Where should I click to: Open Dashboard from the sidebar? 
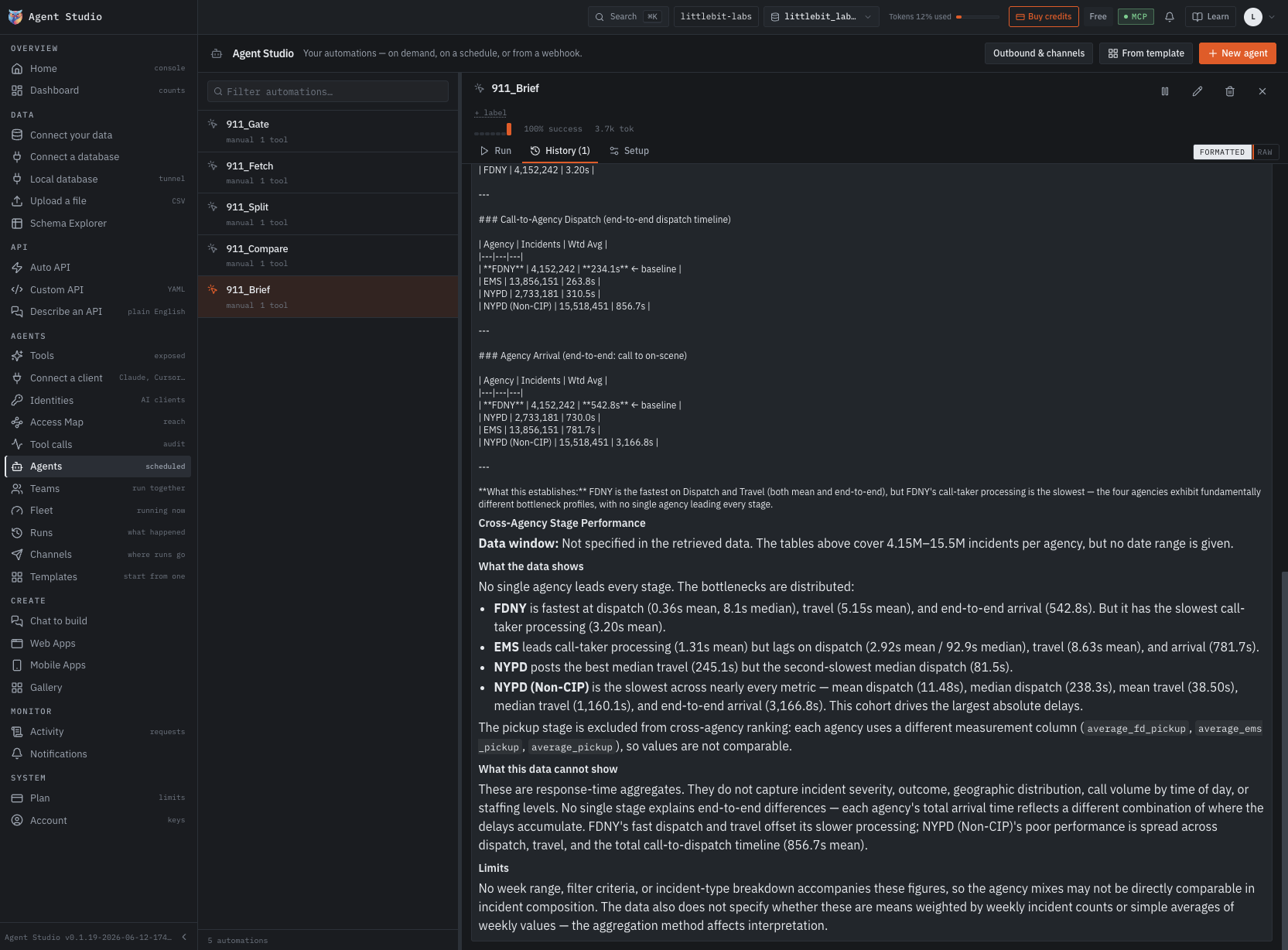(98, 91)
